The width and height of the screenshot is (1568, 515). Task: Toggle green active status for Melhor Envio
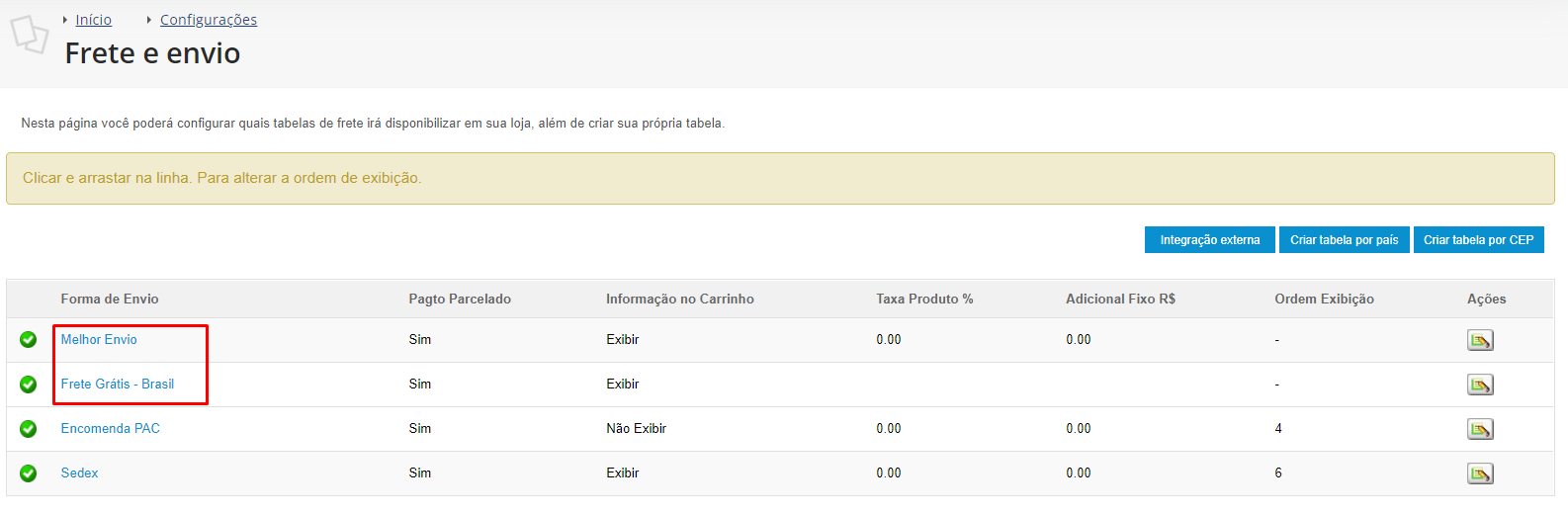point(29,340)
